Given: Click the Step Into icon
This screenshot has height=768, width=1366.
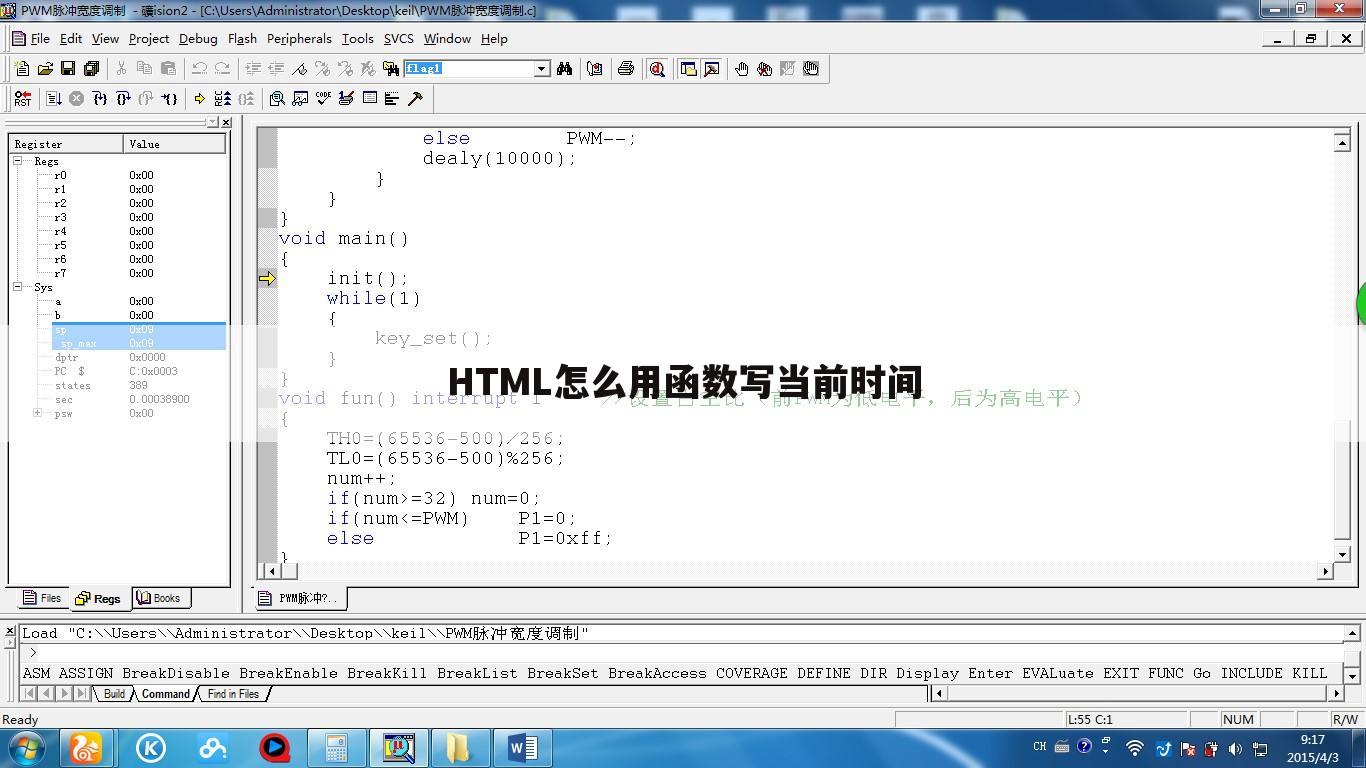Looking at the screenshot, I should pos(100,98).
